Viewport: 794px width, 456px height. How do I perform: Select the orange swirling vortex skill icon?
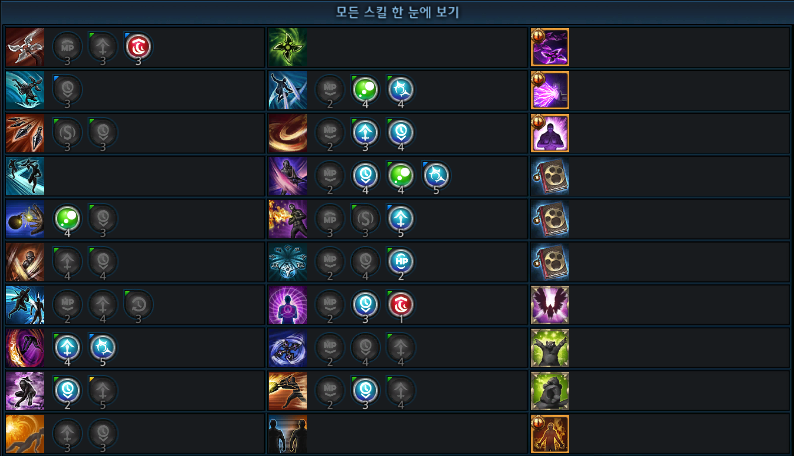[288, 133]
